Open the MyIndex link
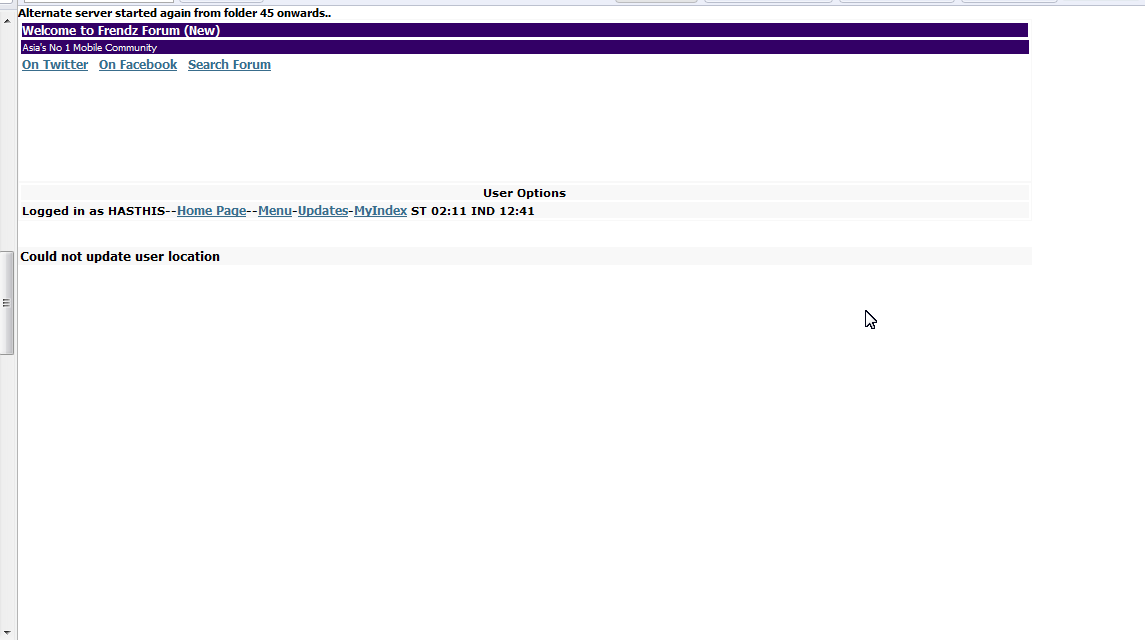This screenshot has height=640, width=1145. coord(380,211)
